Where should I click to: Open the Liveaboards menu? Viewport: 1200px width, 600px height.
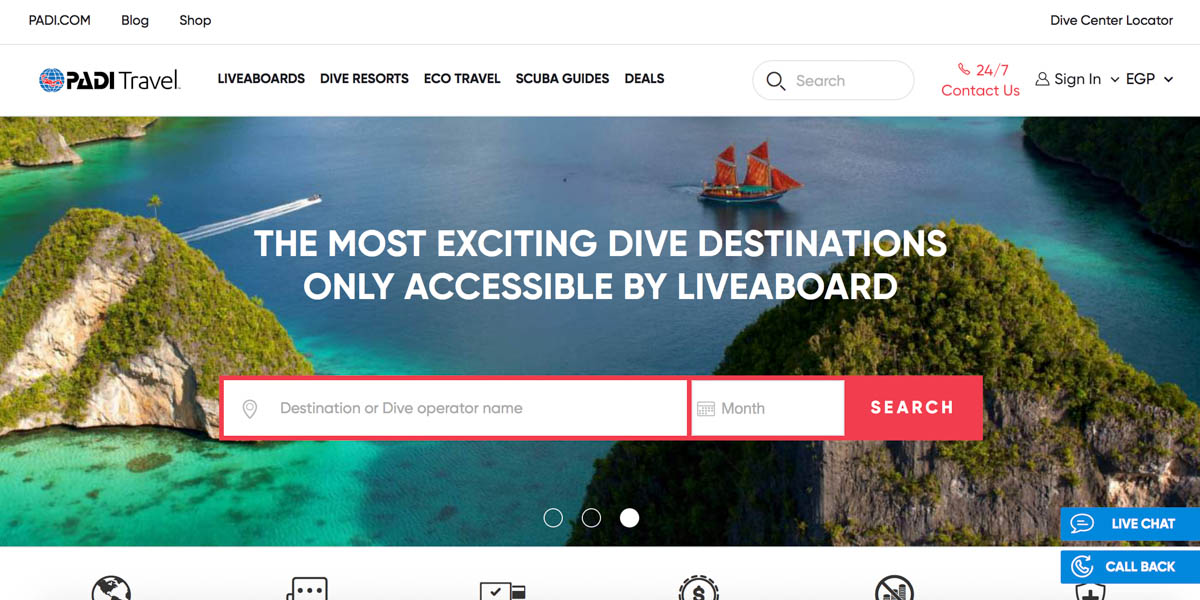click(261, 79)
